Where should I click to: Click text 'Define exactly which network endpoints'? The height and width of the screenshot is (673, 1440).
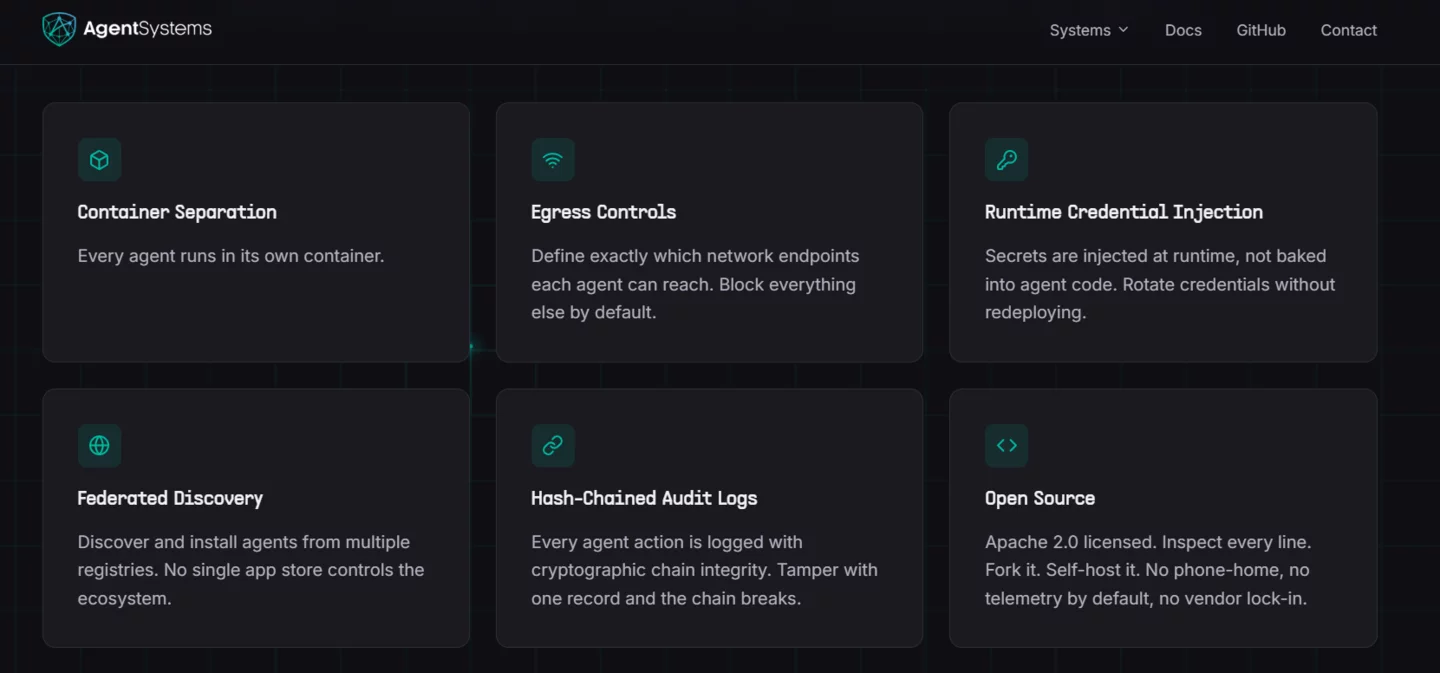click(x=695, y=256)
